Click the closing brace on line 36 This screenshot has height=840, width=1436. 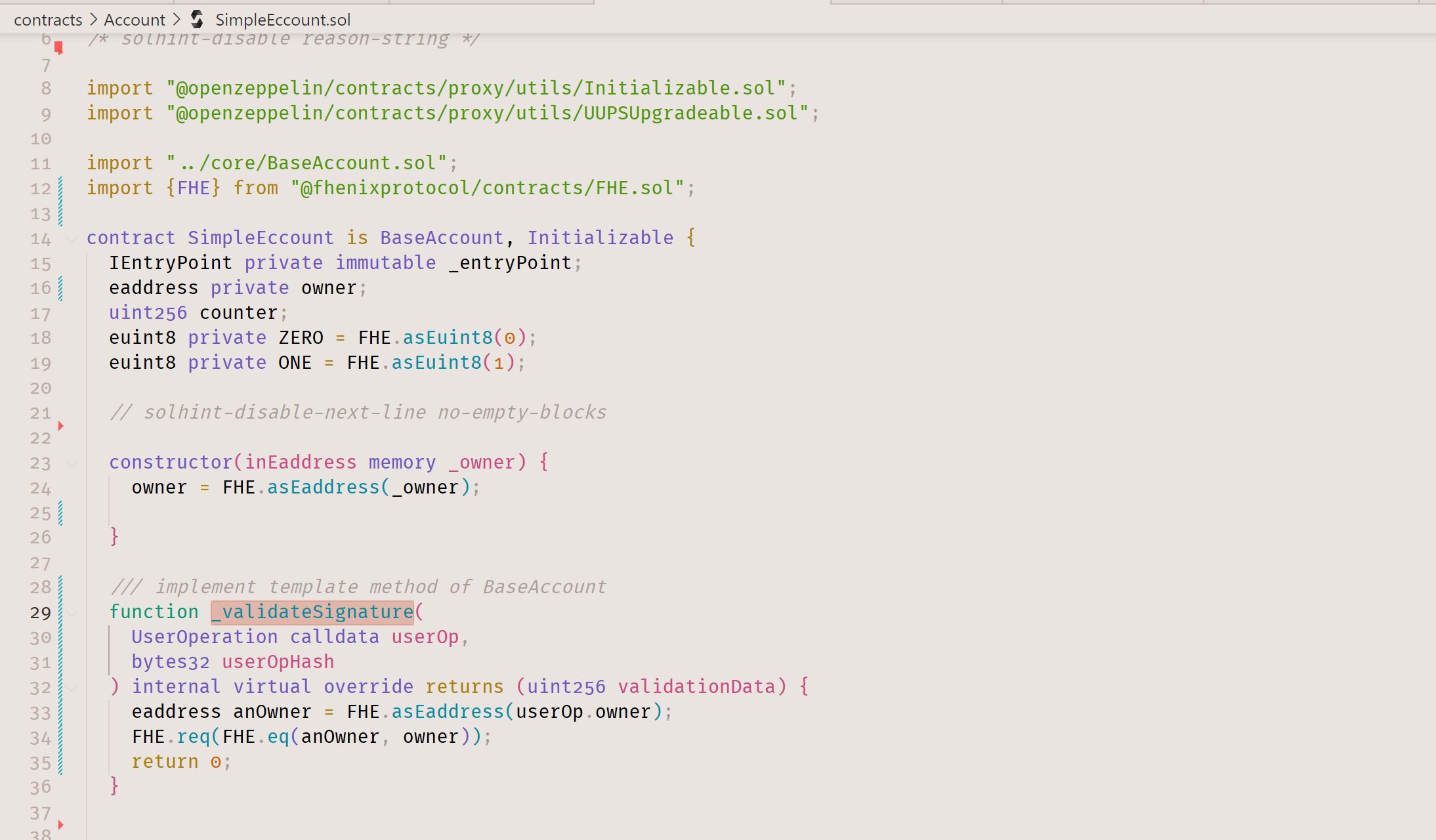[x=114, y=786]
